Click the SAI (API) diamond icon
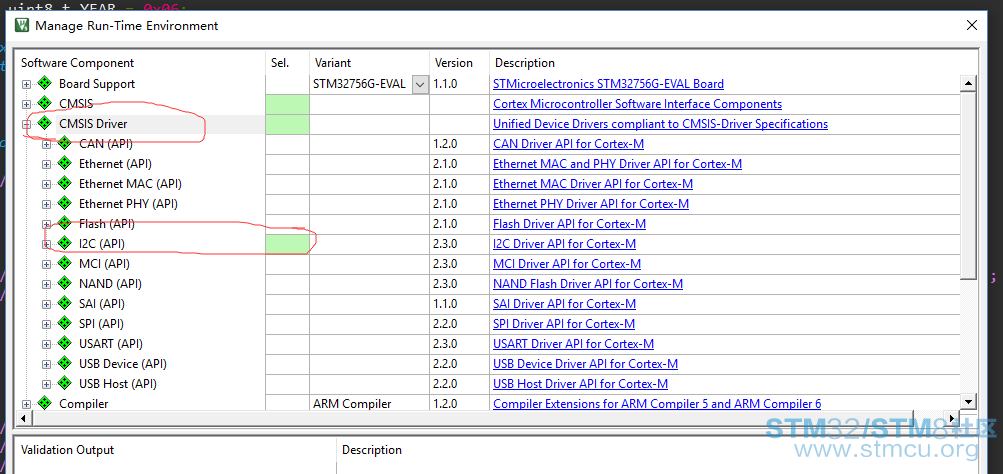The image size is (1003, 474). click(x=64, y=303)
